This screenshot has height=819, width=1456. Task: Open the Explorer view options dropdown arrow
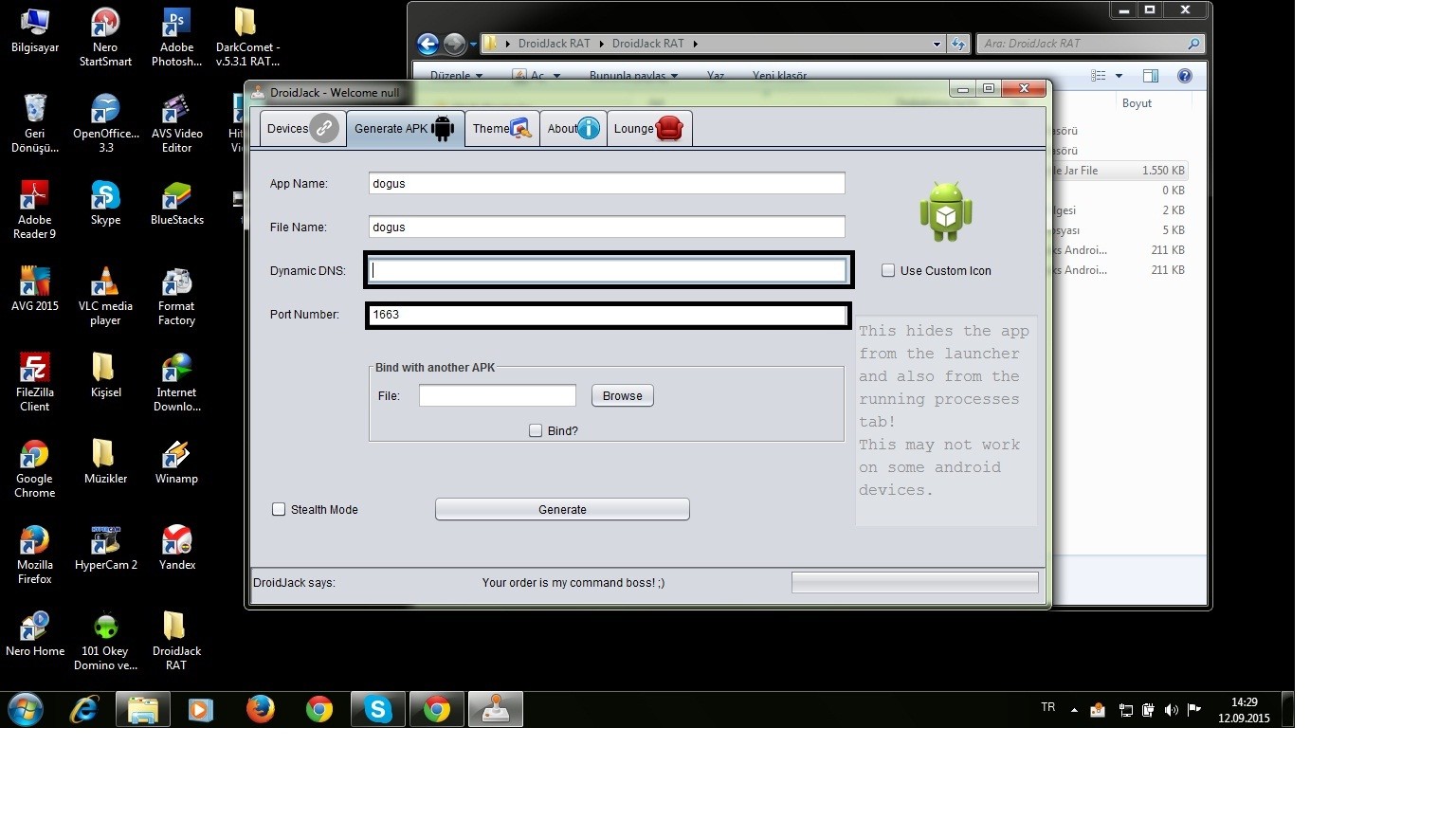click(x=1119, y=76)
